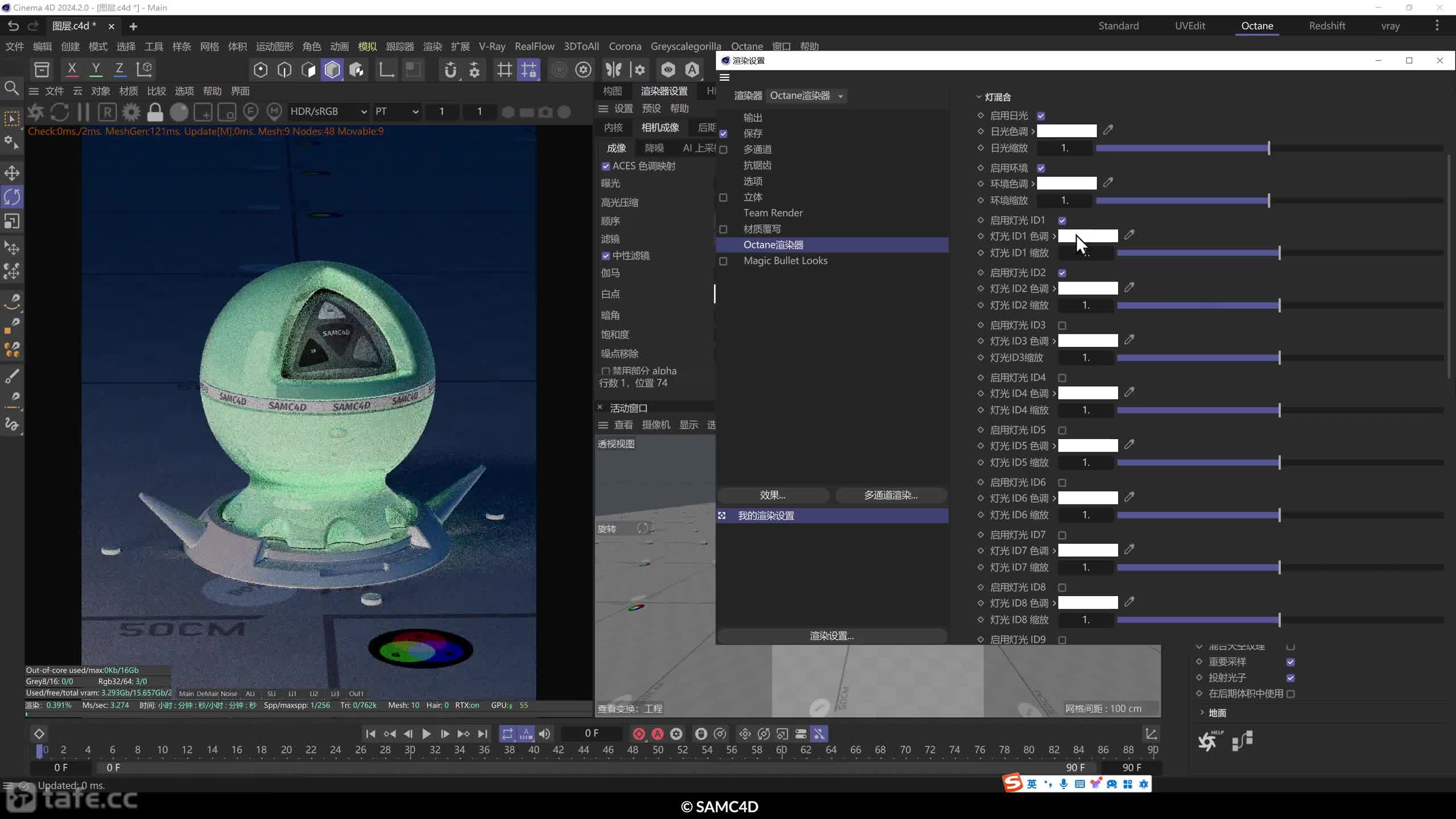The width and height of the screenshot is (1456, 819).
Task: Enable 启用灯光 ID5 checkbox
Action: point(1062,431)
